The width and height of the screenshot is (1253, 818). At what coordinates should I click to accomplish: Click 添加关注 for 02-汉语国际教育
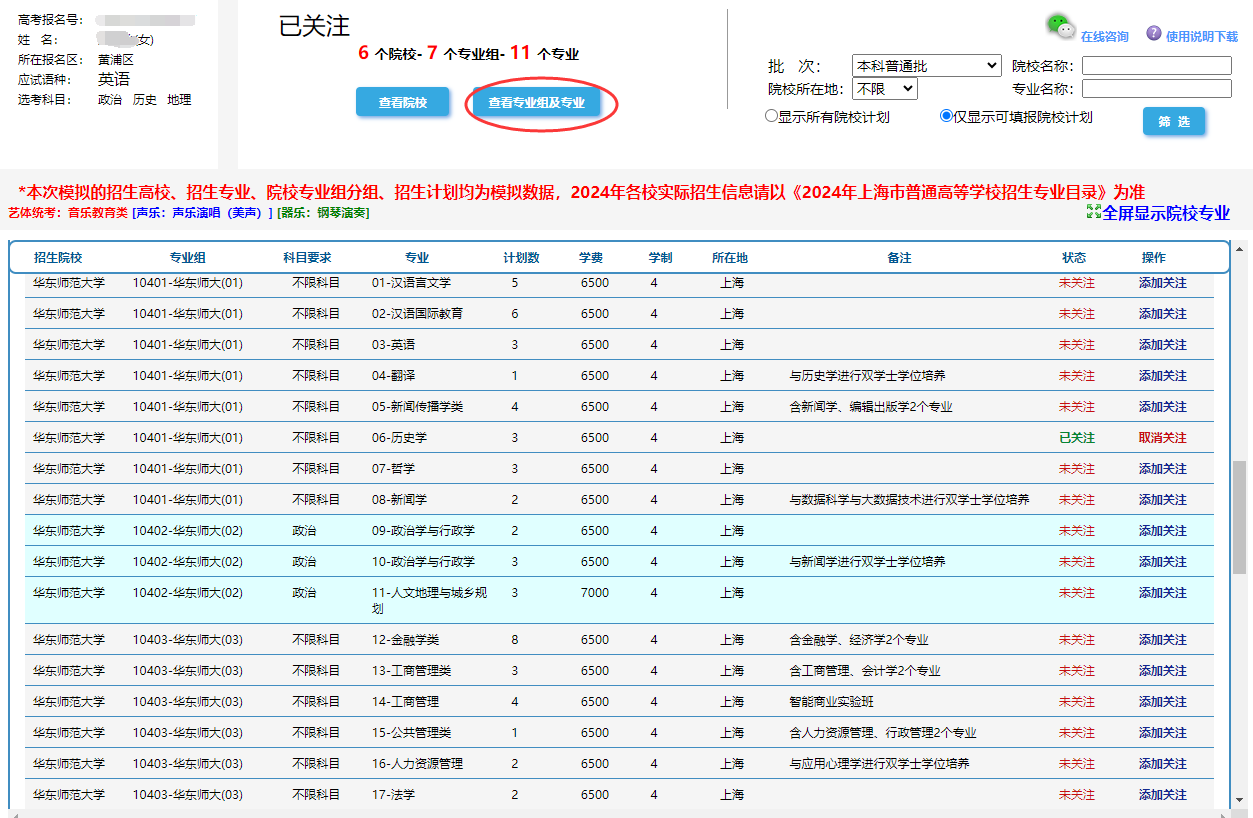tap(1163, 314)
